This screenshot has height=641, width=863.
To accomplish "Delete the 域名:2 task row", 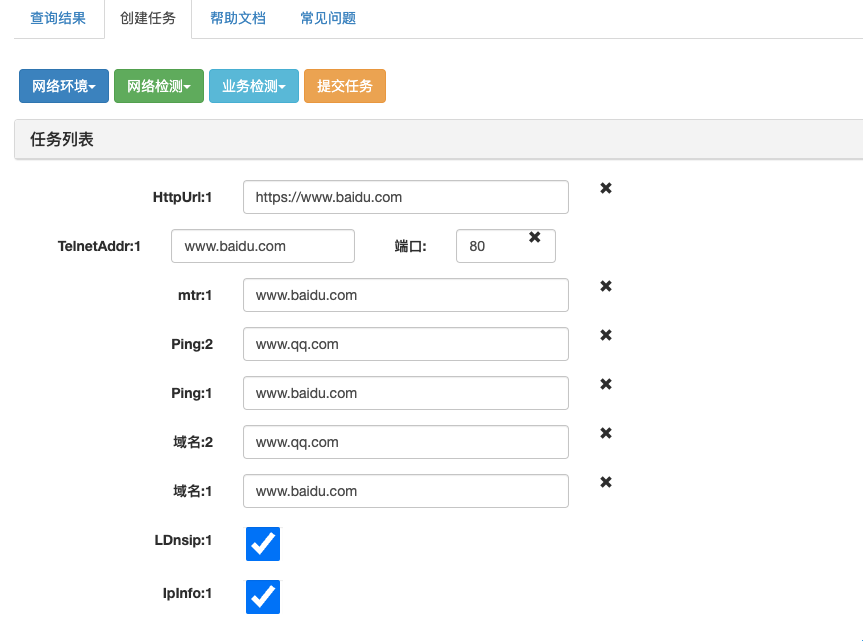I will pyautogui.click(x=605, y=433).
